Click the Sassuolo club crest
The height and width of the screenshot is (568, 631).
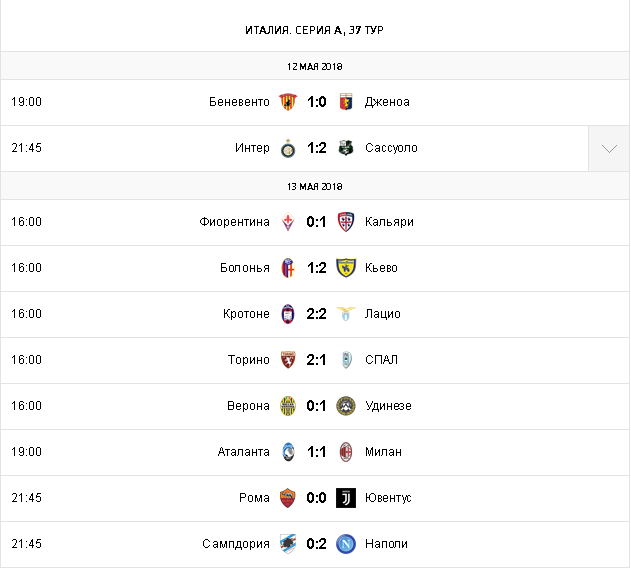346,148
